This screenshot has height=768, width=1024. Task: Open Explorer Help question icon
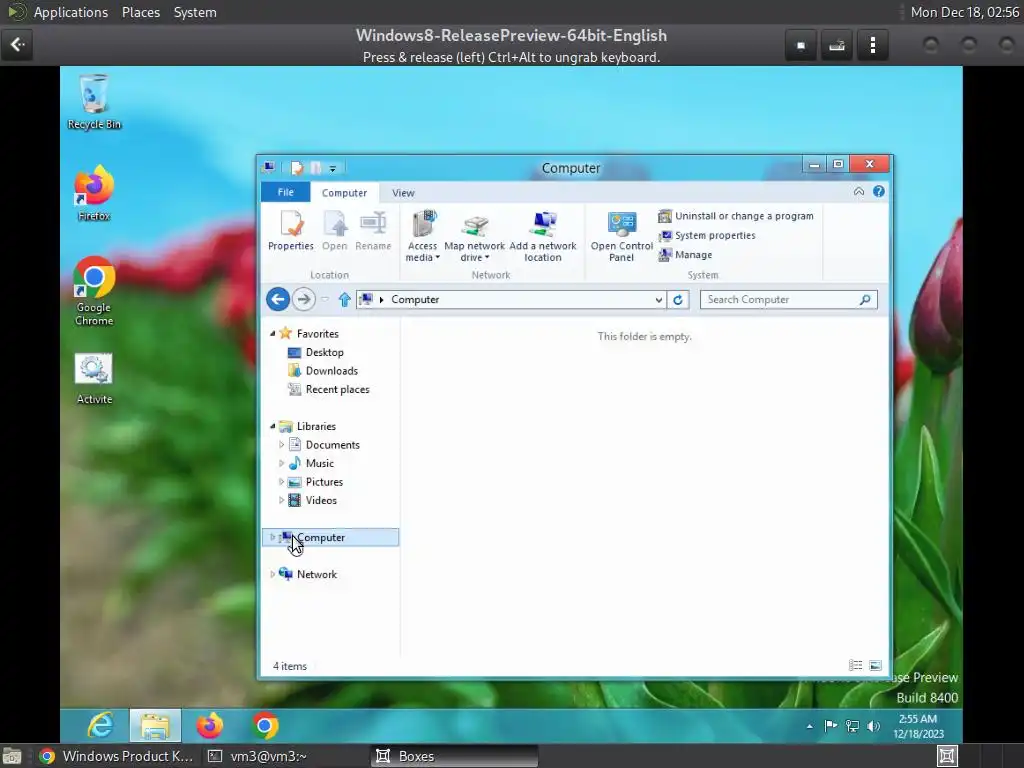click(878, 191)
